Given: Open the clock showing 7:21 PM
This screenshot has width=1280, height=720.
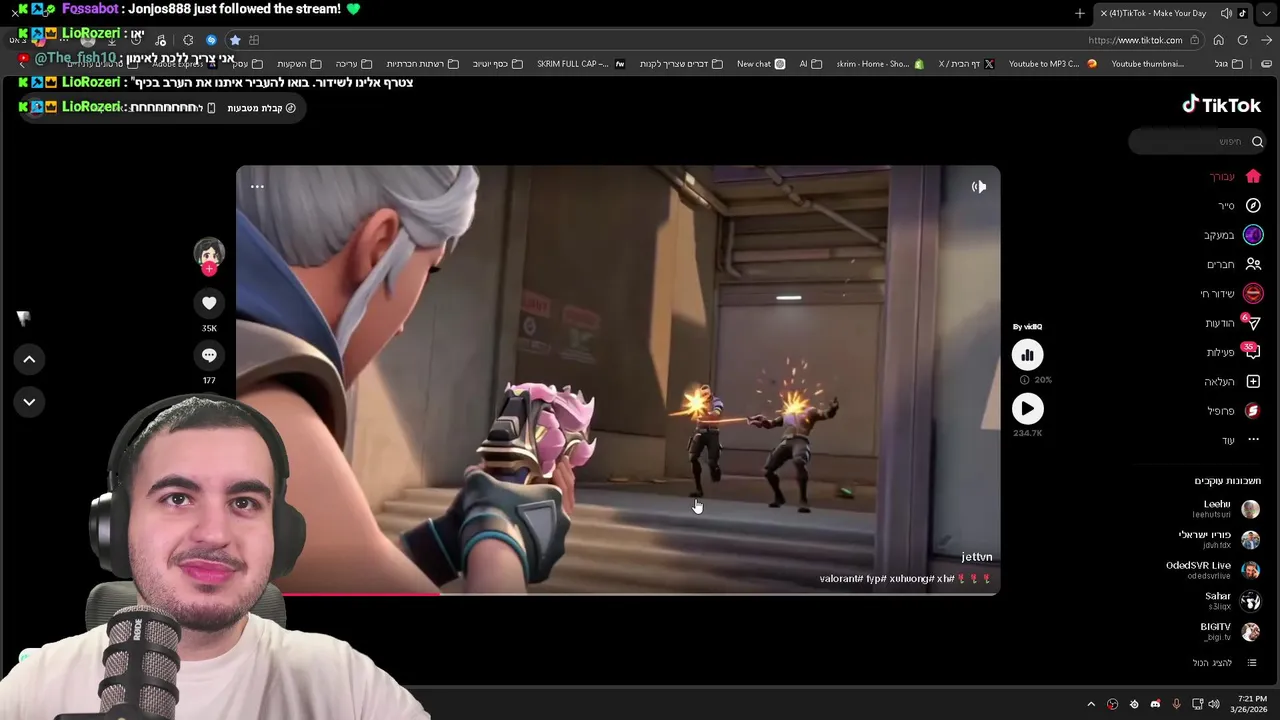Looking at the screenshot, I should click(1251, 704).
